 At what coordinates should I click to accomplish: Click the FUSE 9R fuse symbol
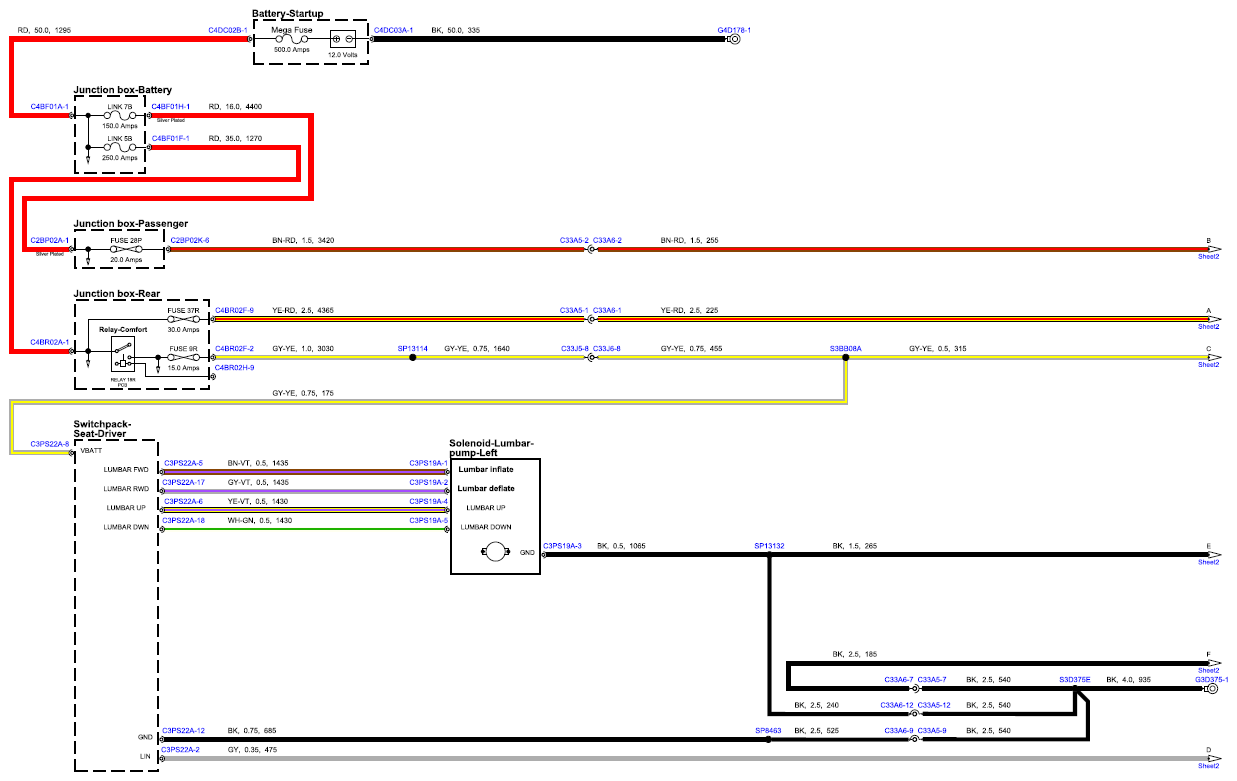[182, 357]
